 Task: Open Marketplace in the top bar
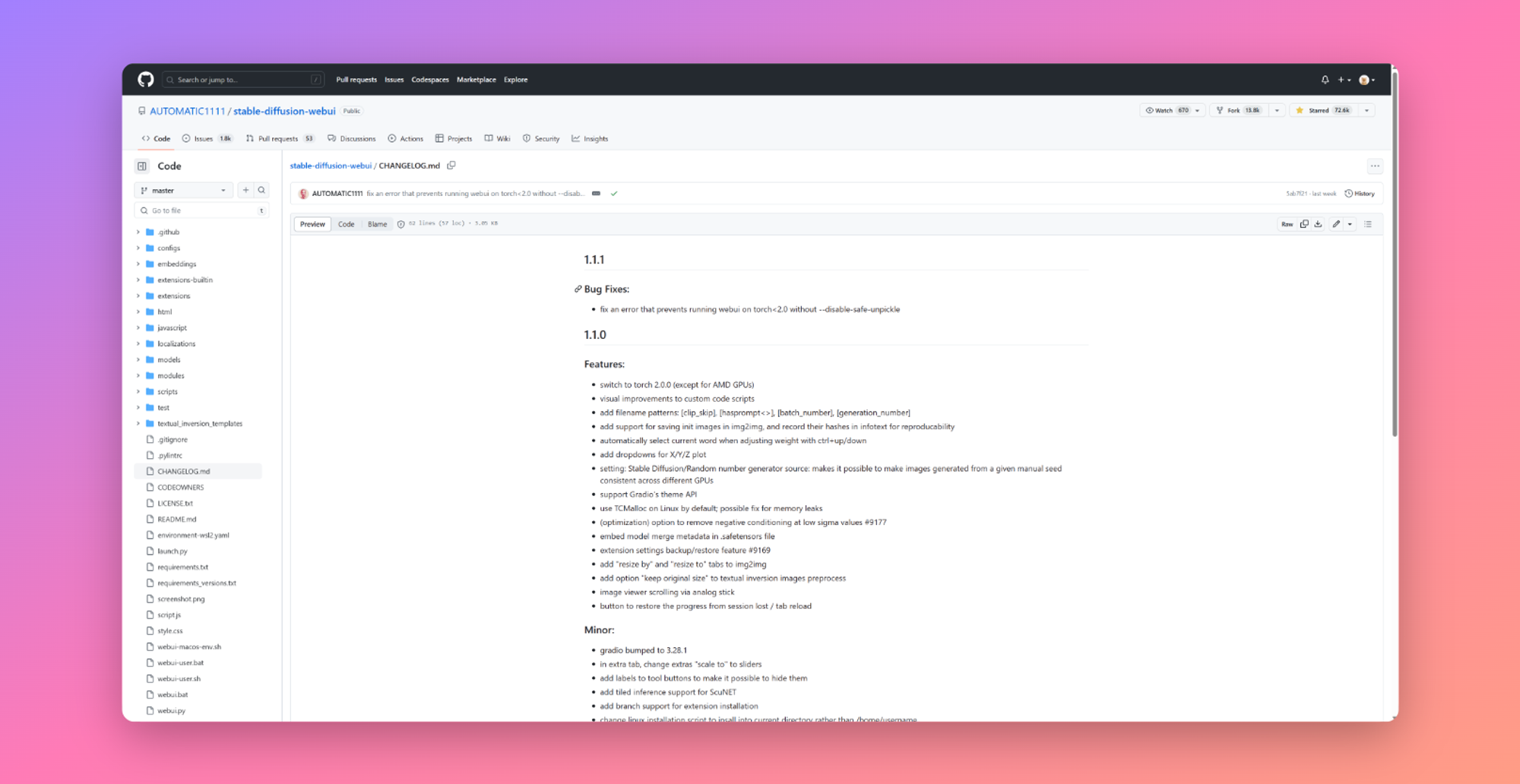[x=477, y=80]
